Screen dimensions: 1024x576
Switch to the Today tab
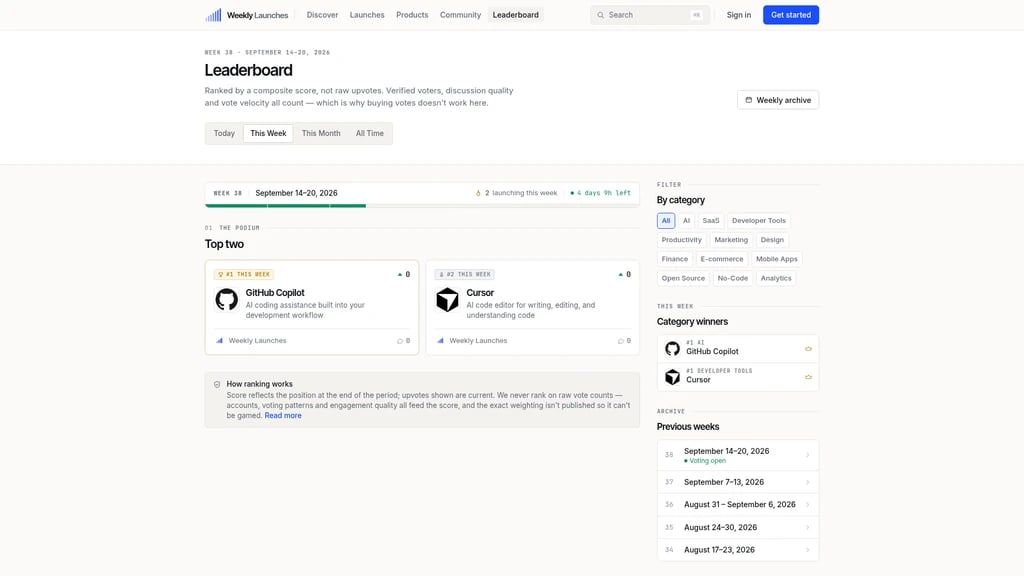point(224,133)
